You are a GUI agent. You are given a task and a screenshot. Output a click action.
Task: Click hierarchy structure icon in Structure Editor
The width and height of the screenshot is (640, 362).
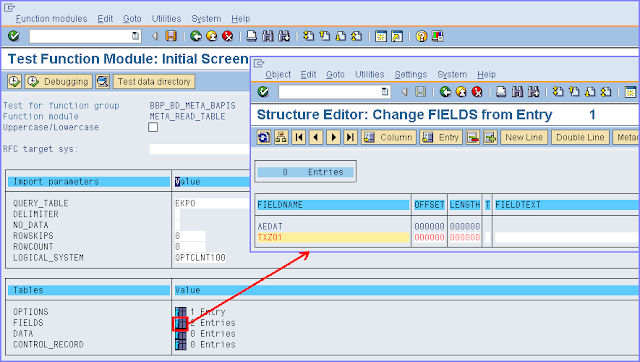281,138
